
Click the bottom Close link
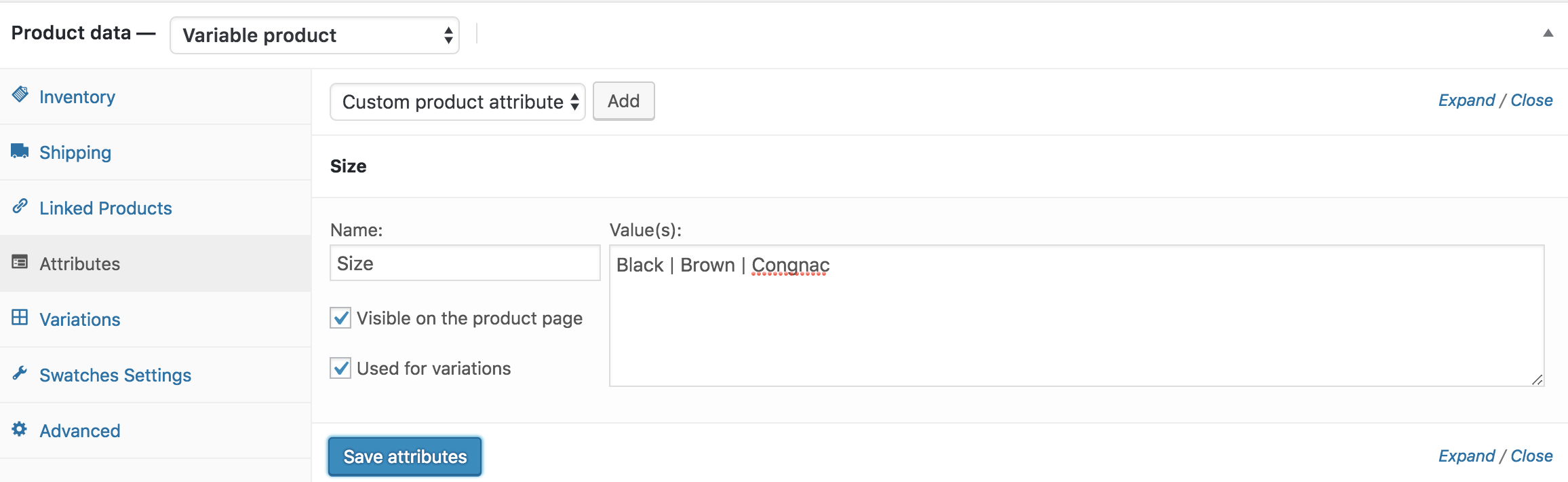tap(1531, 456)
